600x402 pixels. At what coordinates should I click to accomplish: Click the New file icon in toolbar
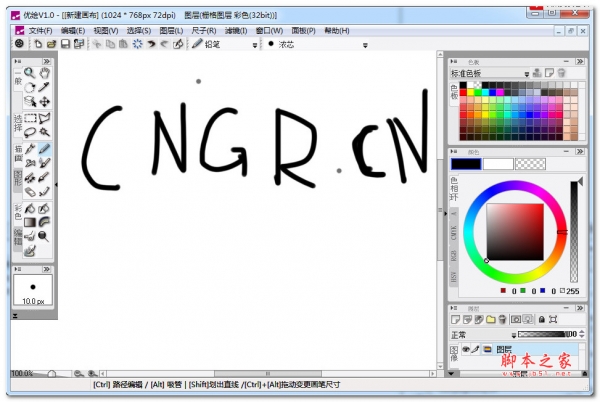pos(38,44)
